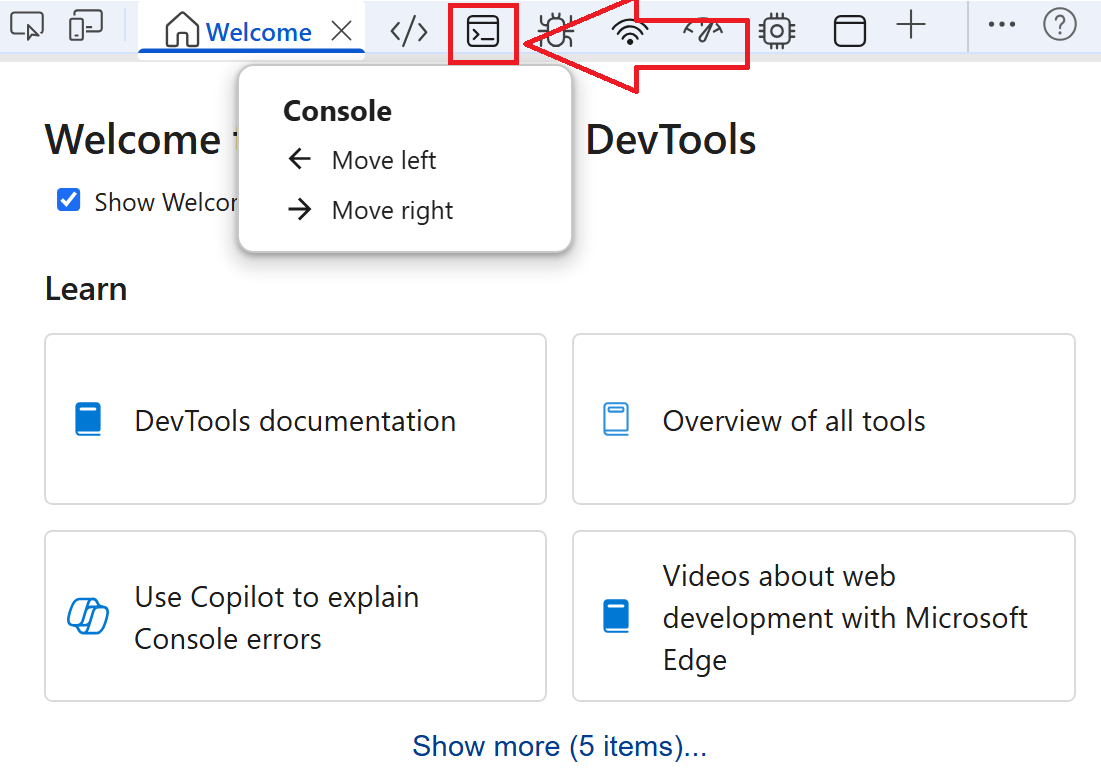Screen dimensions: 1101x774
Task: Click Show more (5 items) link
Action: 559,746
